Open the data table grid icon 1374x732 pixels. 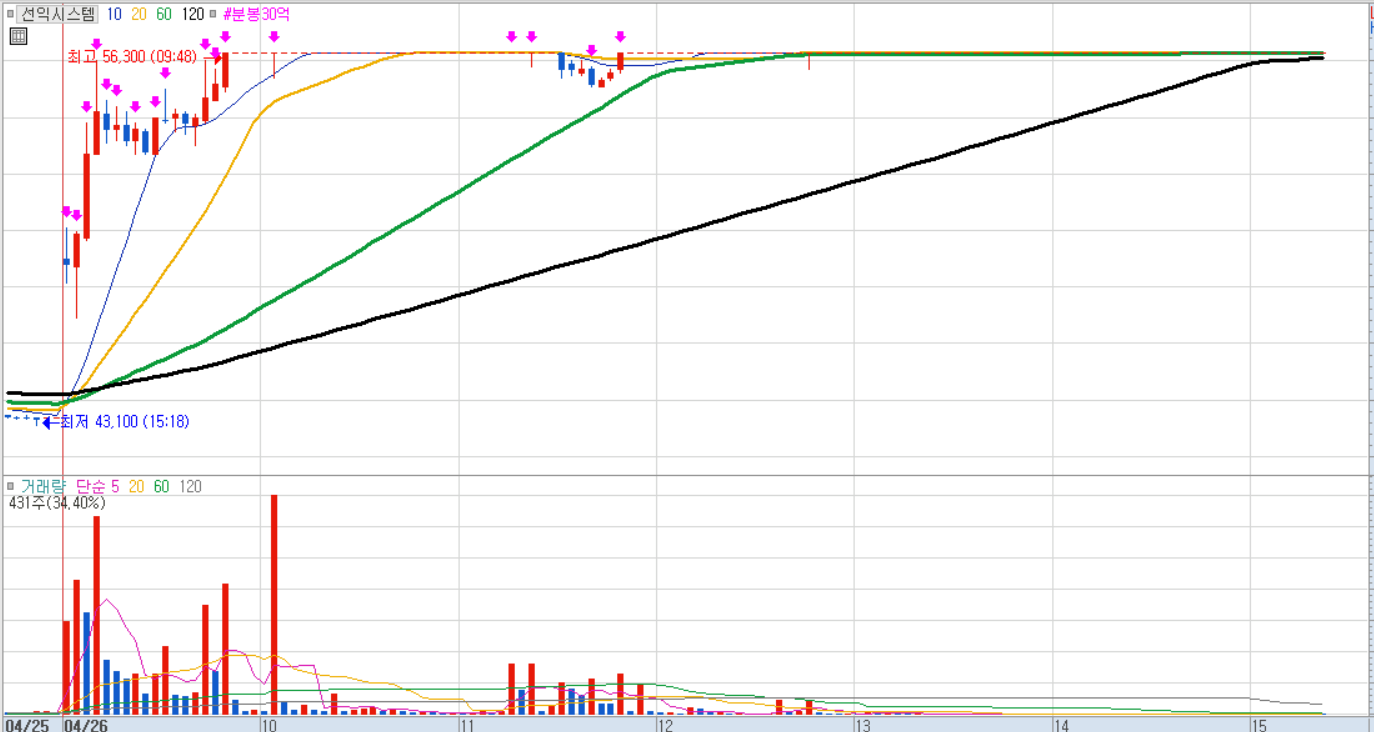click(18, 37)
